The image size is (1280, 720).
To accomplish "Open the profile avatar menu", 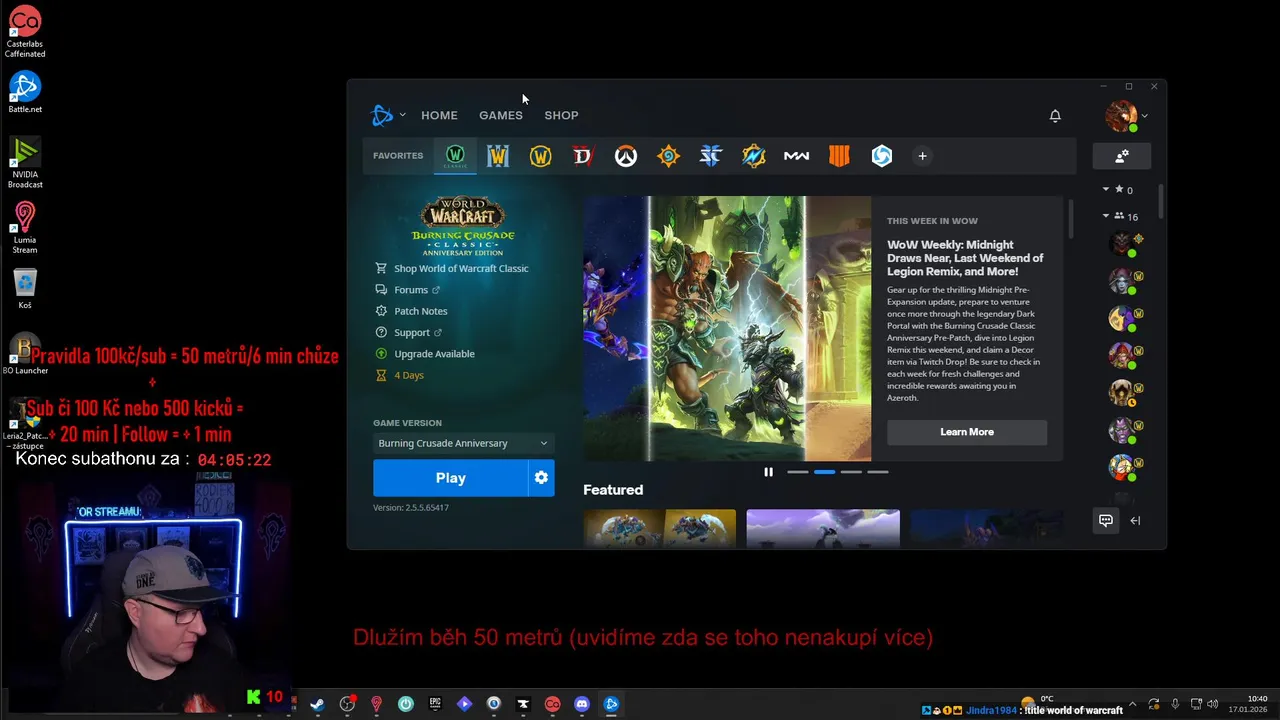I will point(1123,115).
